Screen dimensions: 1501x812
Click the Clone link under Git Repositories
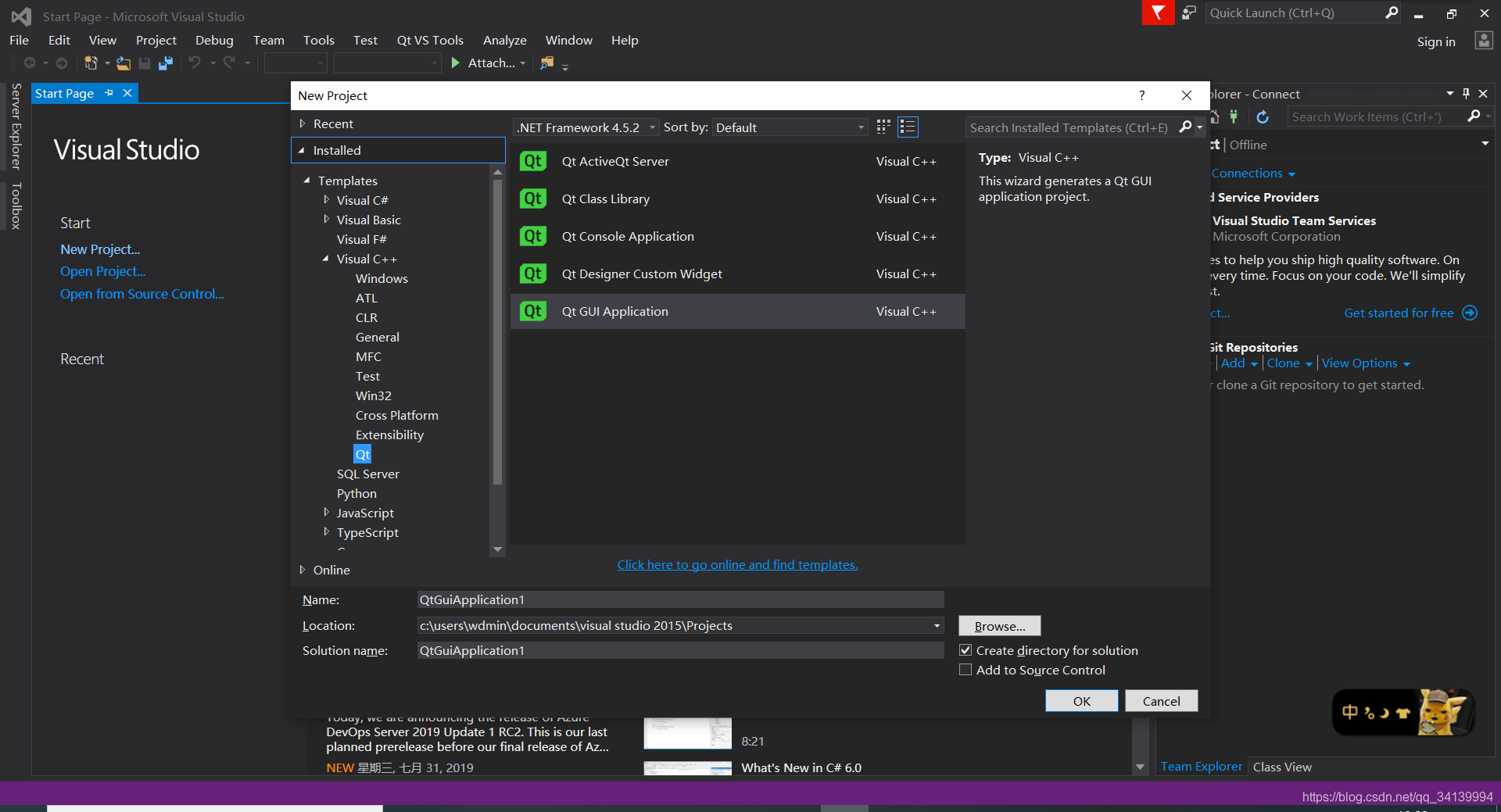click(x=1284, y=363)
